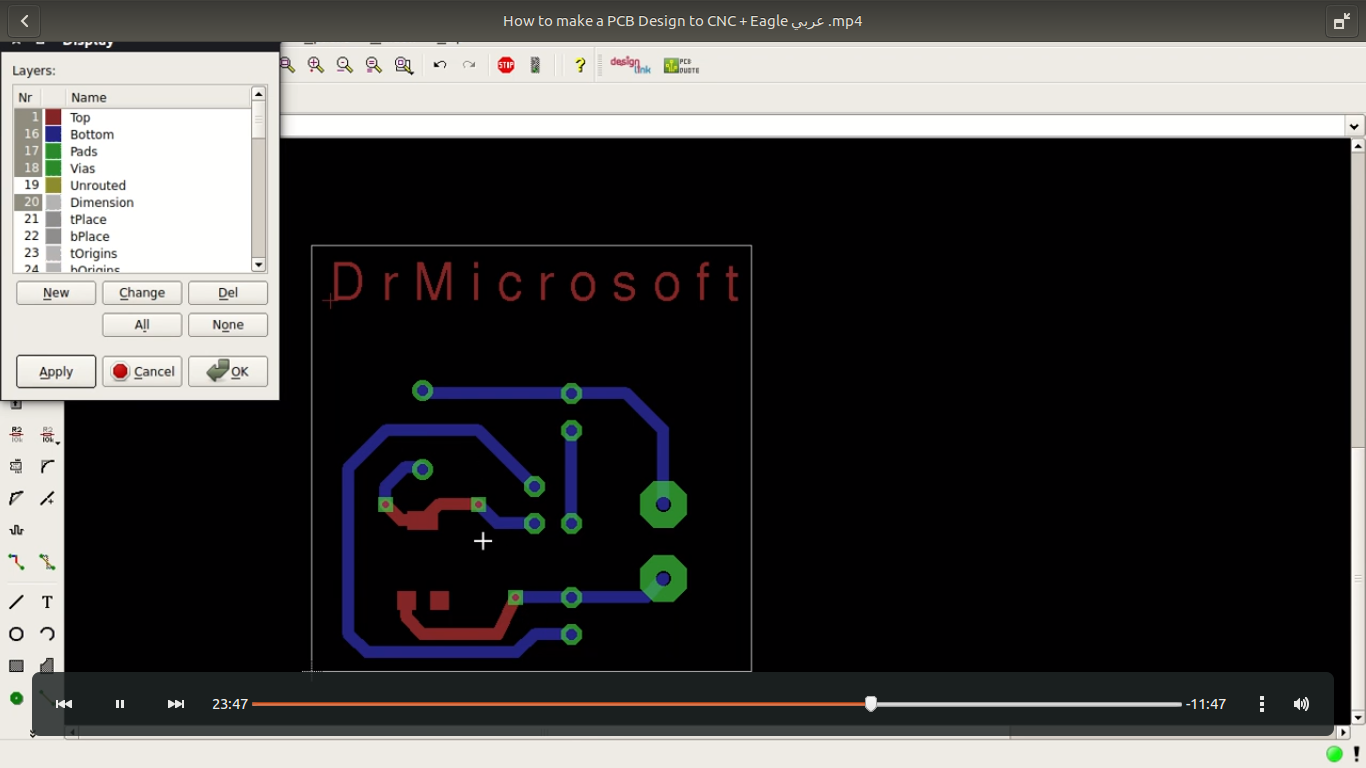The height and width of the screenshot is (768, 1366).
Task: Apply the Display layer settings
Action: click(56, 371)
